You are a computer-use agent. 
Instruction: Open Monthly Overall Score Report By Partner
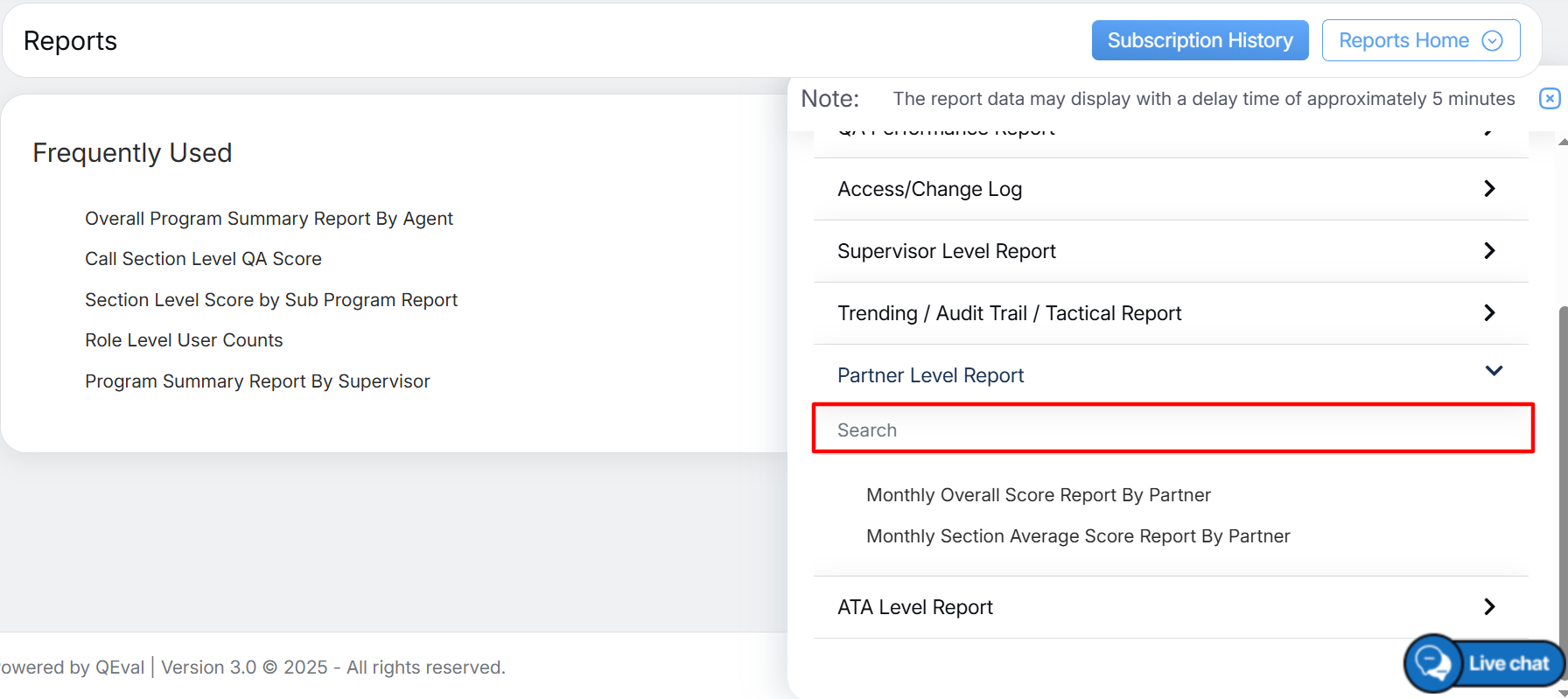click(x=1038, y=495)
